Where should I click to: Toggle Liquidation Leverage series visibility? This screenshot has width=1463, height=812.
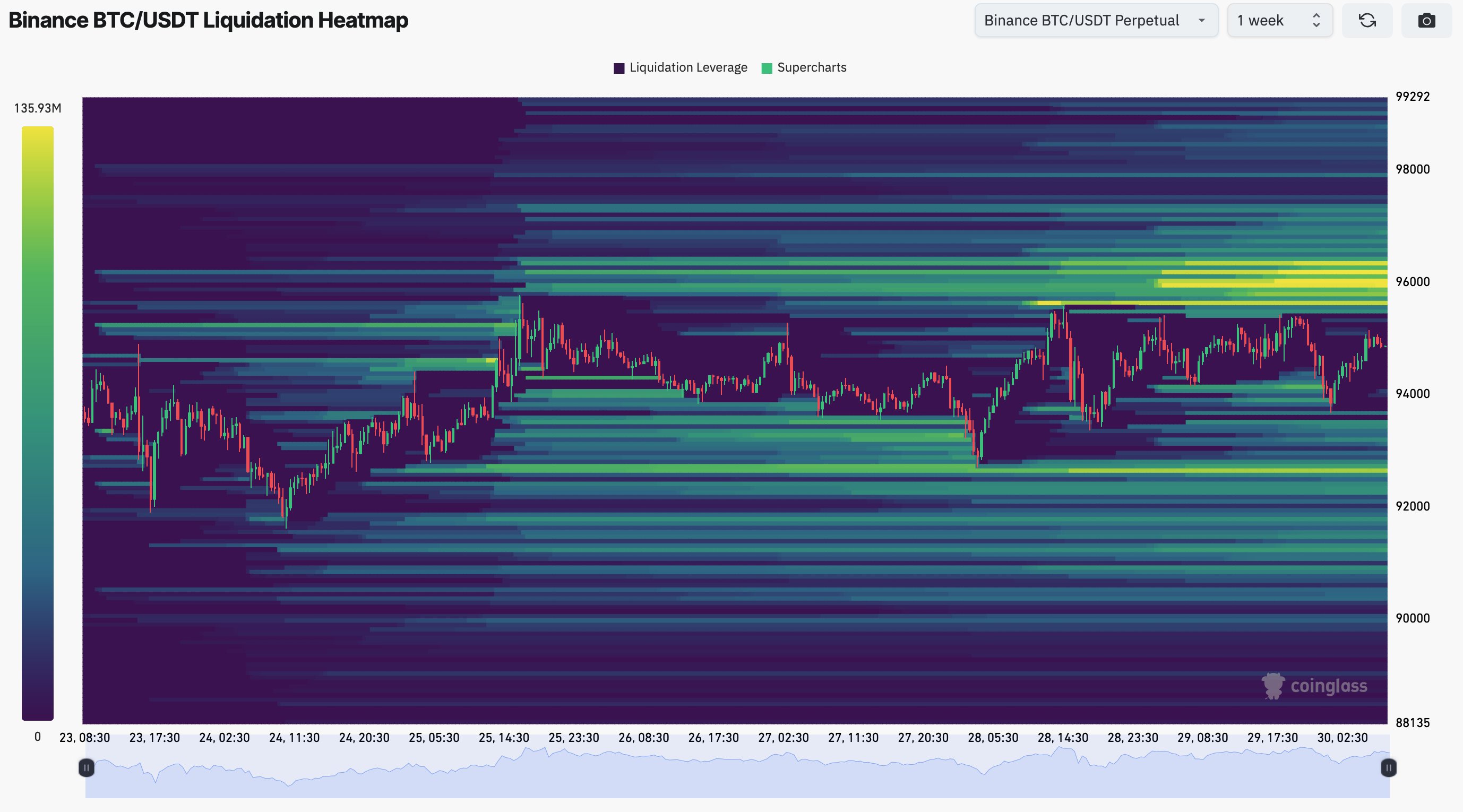(x=688, y=67)
